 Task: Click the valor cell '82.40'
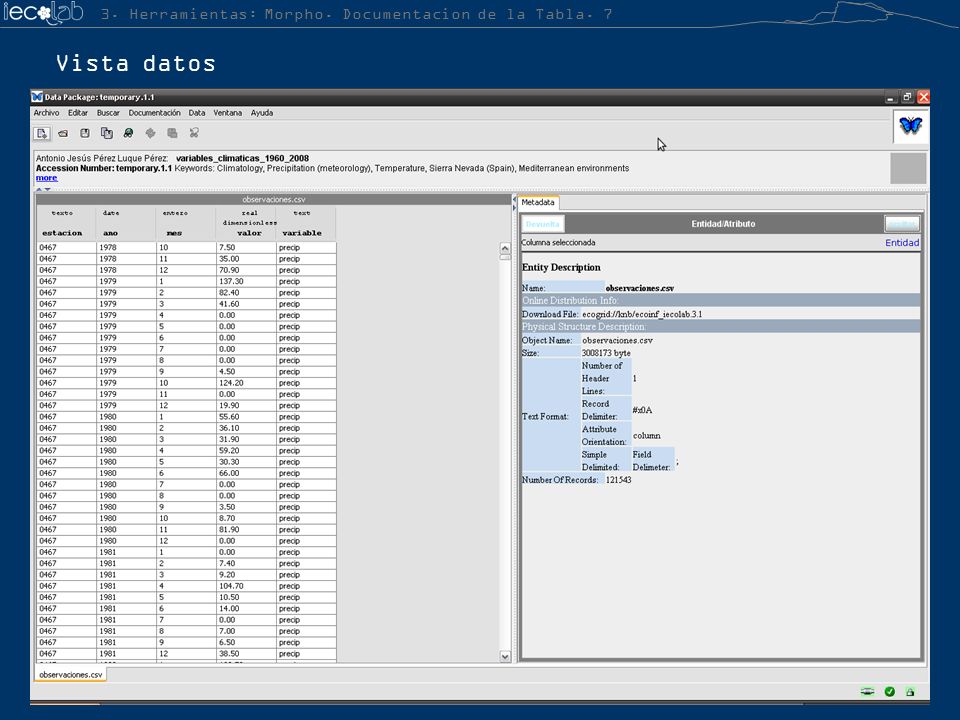pyautogui.click(x=246, y=293)
